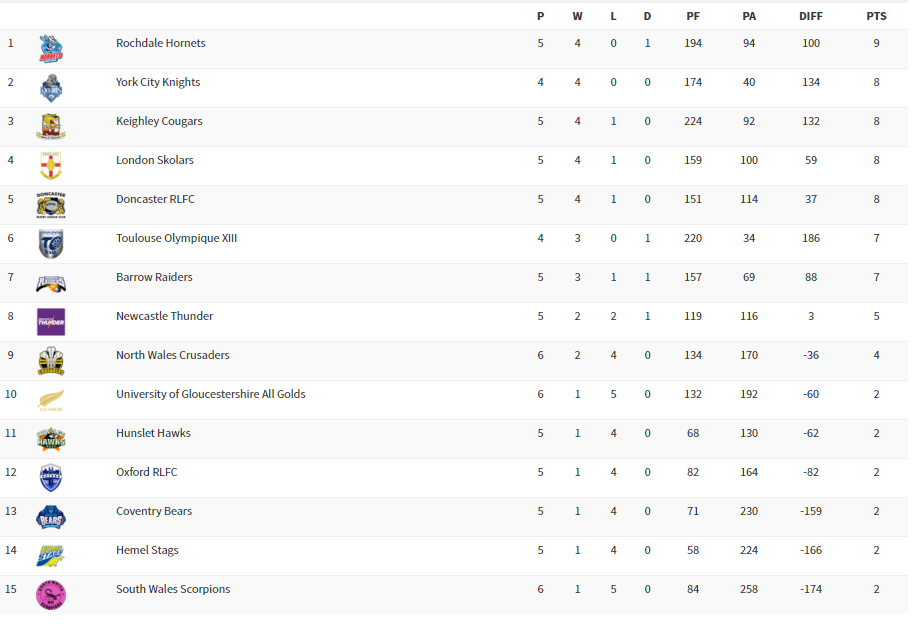Click the Toulouse Olympique XIII crest
This screenshot has width=915, height=629.
(x=51, y=244)
